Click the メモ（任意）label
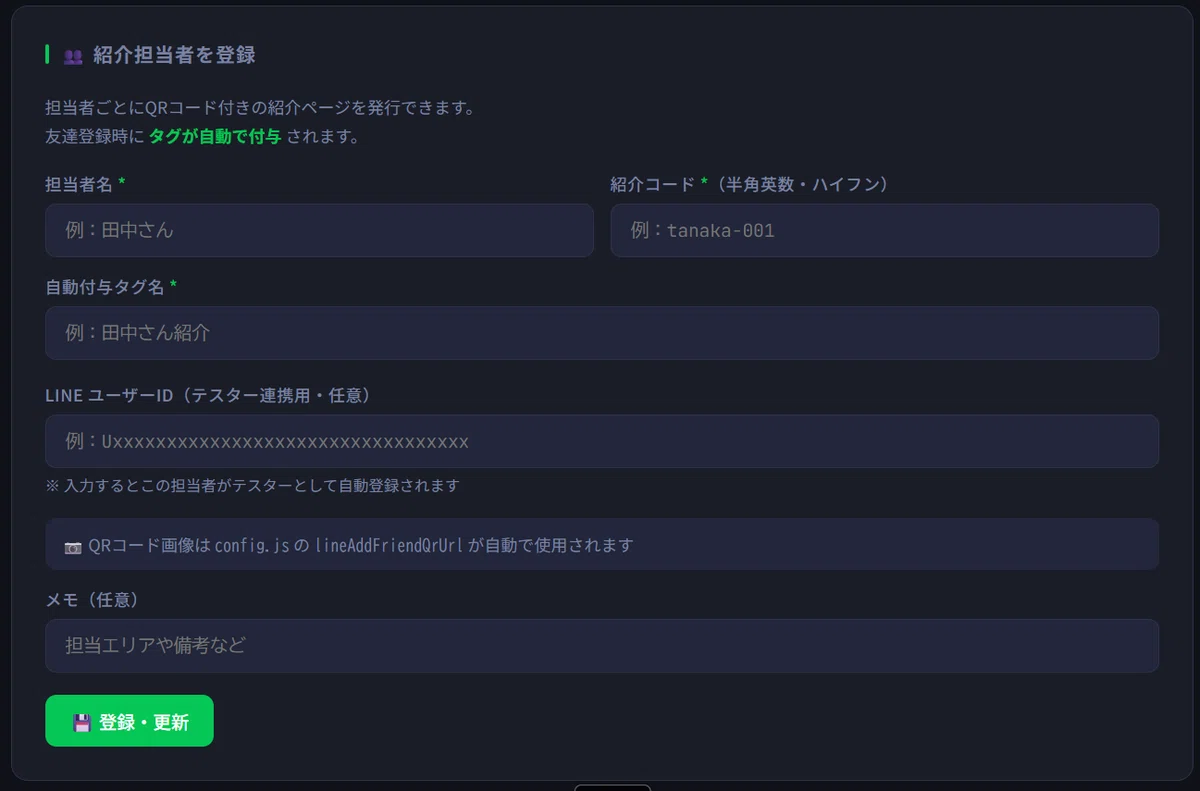 (x=92, y=600)
